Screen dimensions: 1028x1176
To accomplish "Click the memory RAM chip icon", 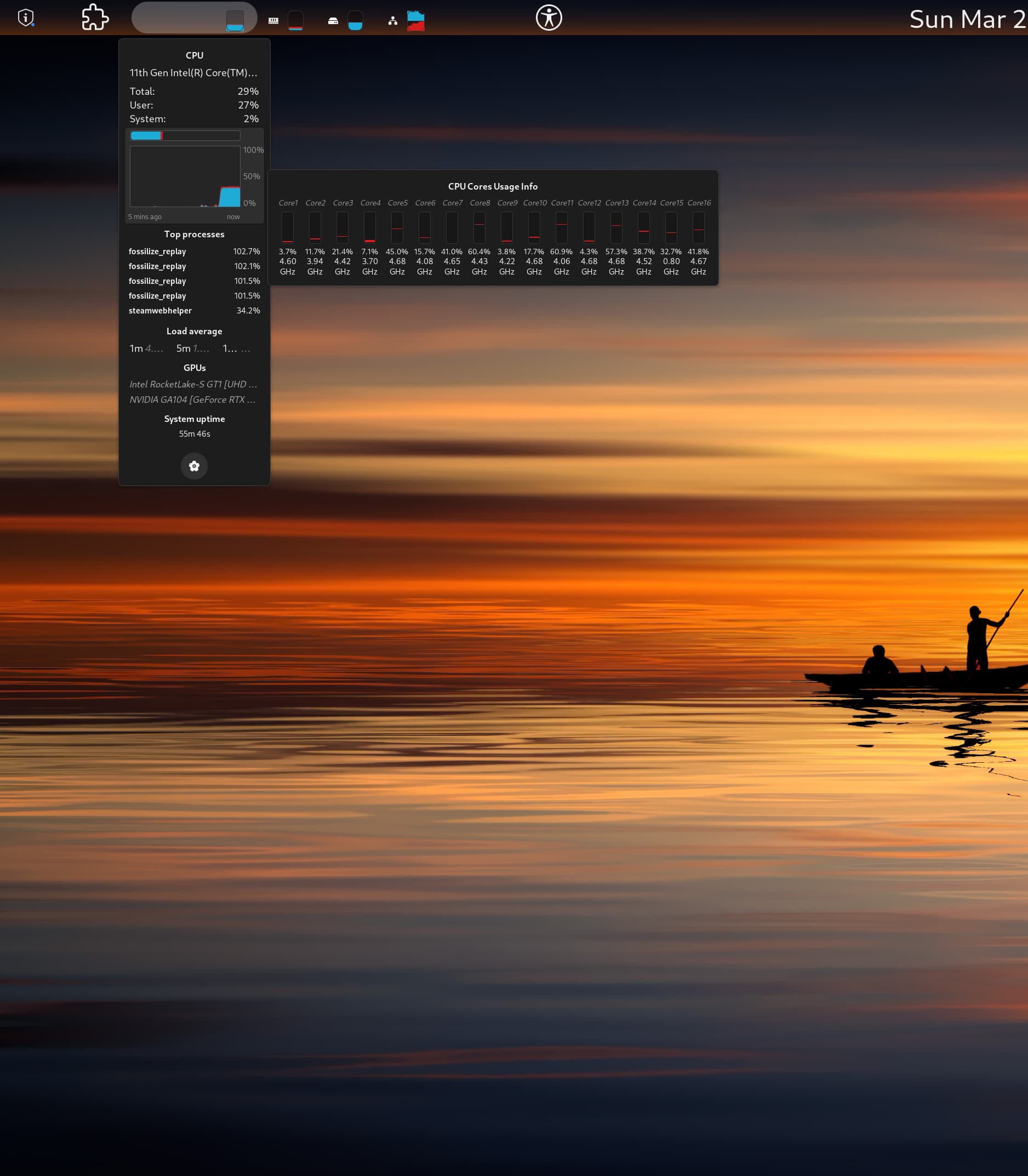I will coord(273,21).
